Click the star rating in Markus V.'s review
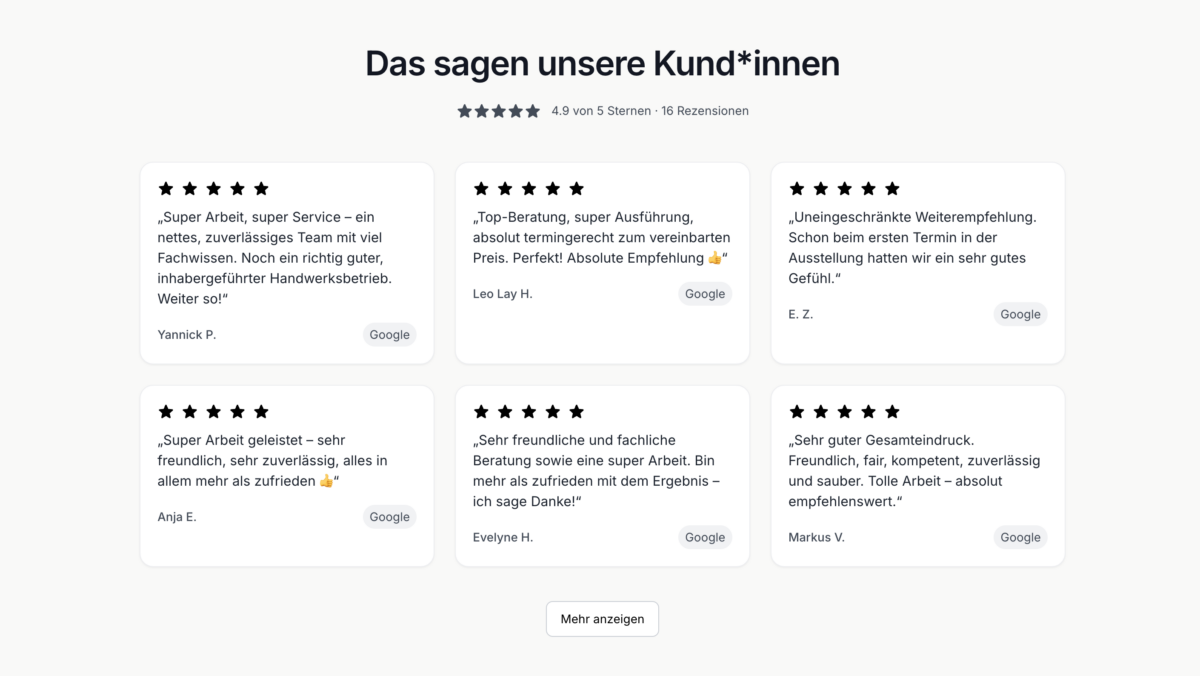Screen dimensions: 1200x676 [844, 411]
